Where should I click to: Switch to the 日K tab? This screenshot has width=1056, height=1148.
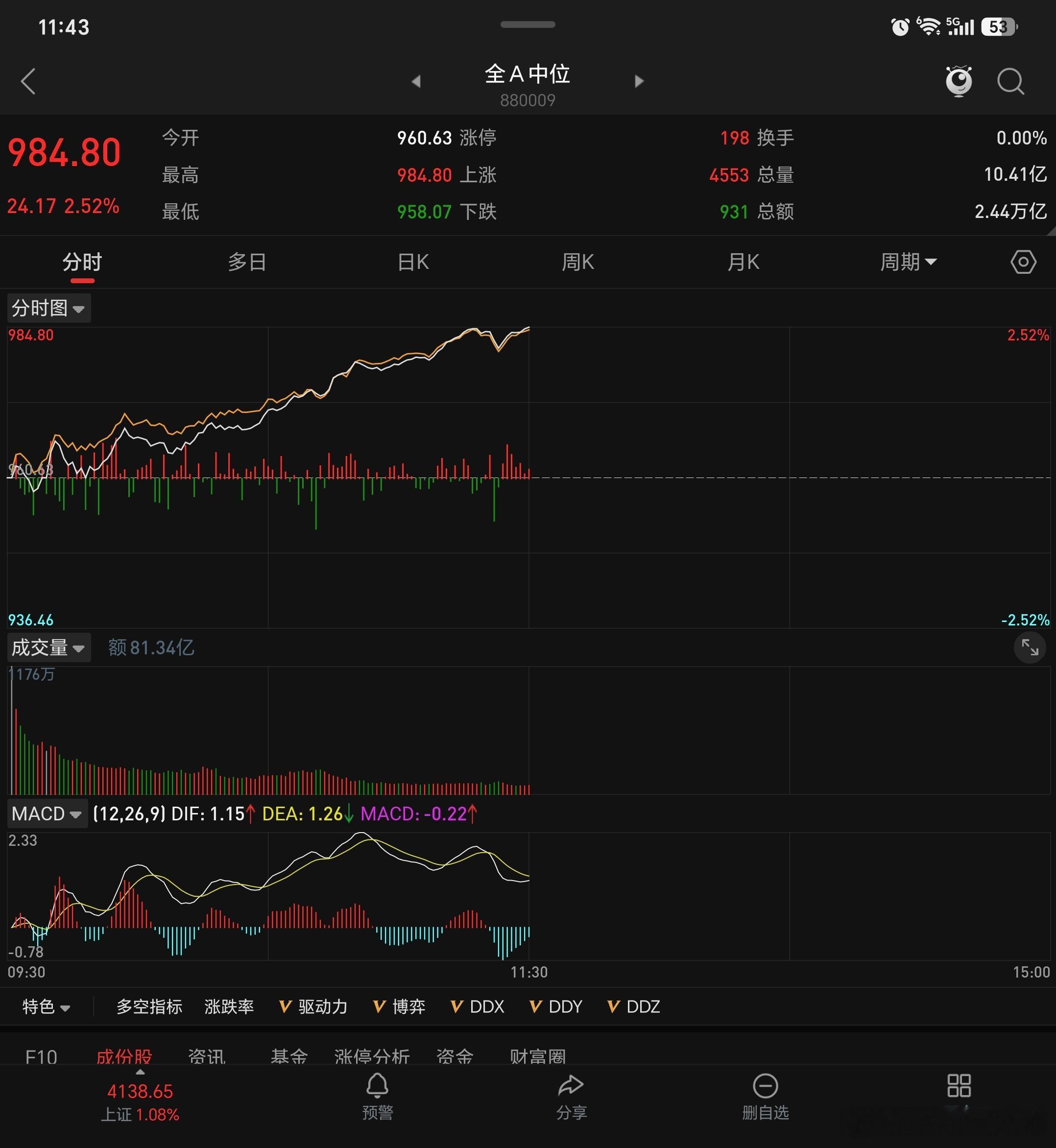click(x=412, y=263)
